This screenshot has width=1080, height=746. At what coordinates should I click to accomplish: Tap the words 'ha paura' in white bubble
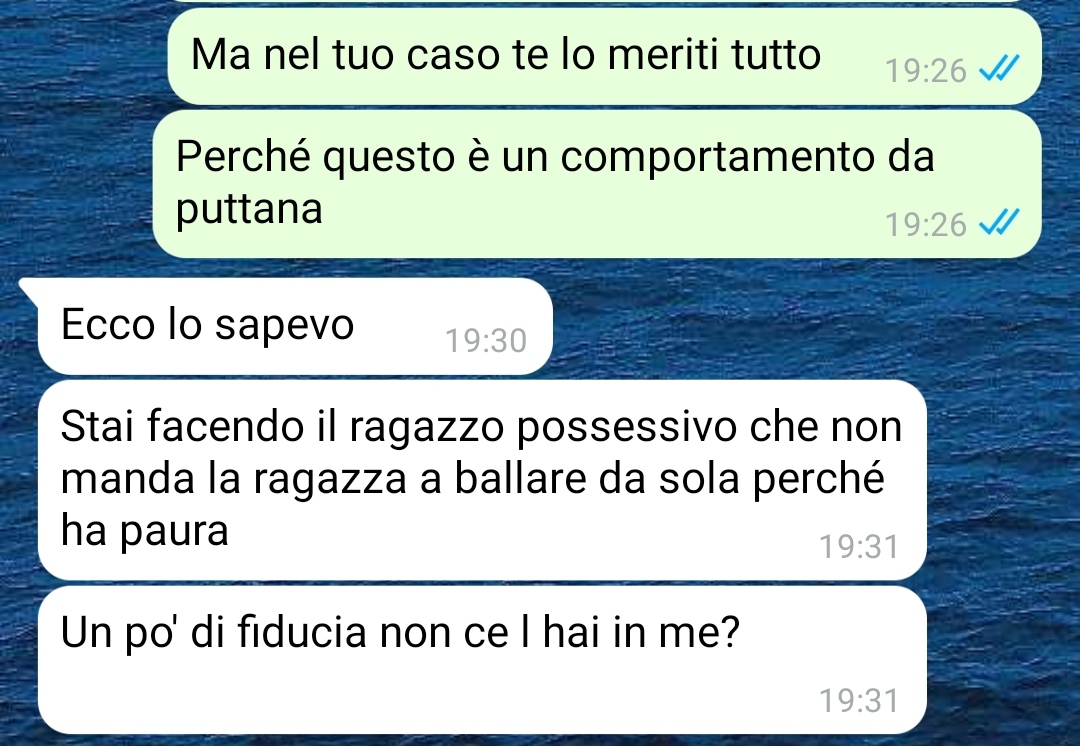coord(145,531)
